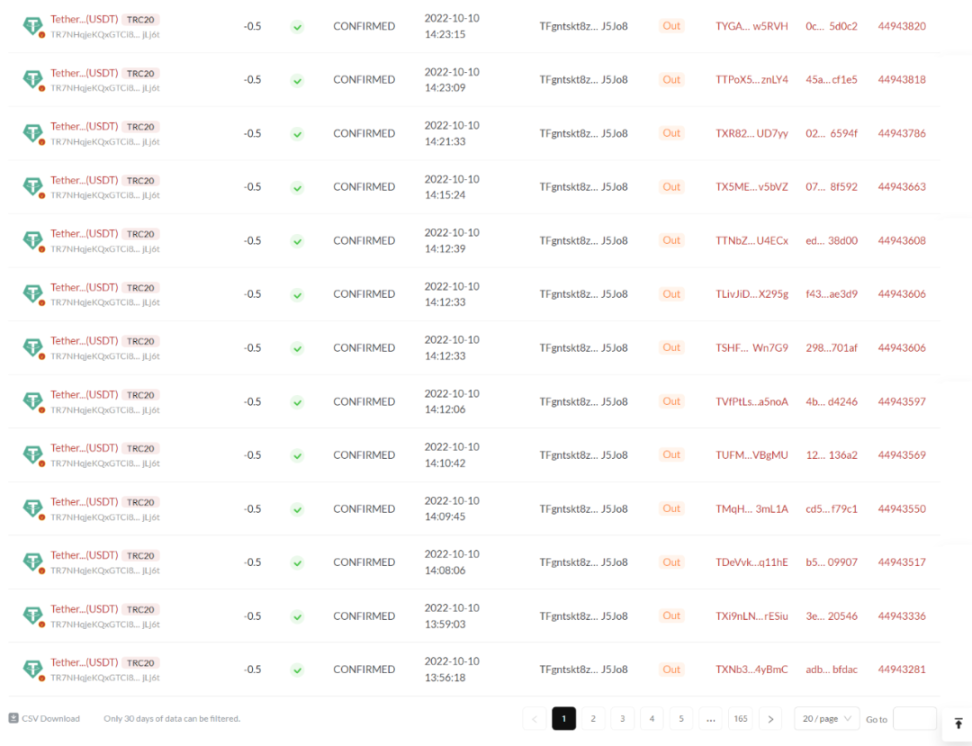Open block number 44943550
Viewport: 972px width, 746px height.
click(x=901, y=509)
